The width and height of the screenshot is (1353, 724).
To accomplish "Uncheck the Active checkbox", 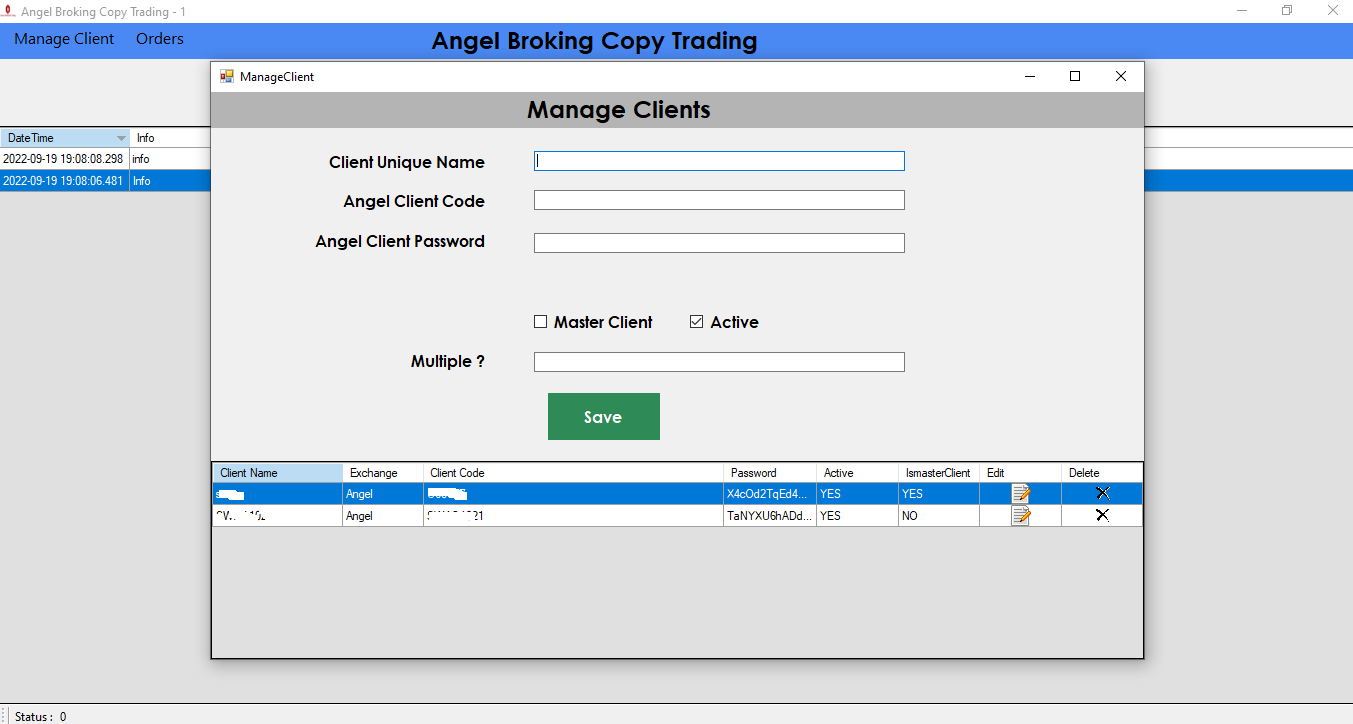I will pyautogui.click(x=697, y=322).
